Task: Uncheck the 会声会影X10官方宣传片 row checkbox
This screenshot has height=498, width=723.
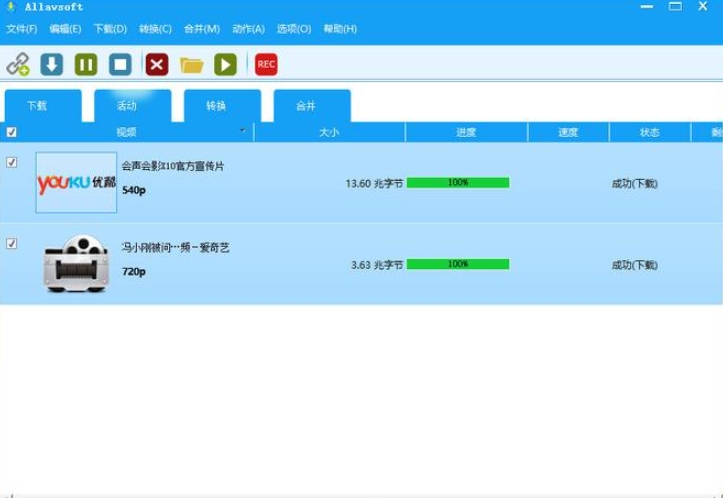Action: (12, 162)
